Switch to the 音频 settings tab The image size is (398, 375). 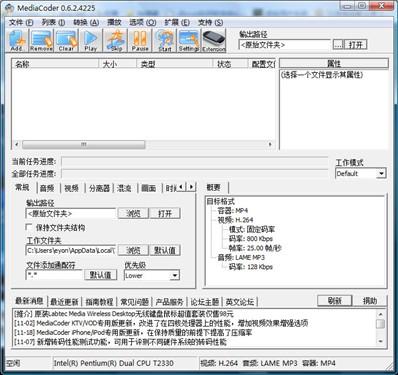47,188
